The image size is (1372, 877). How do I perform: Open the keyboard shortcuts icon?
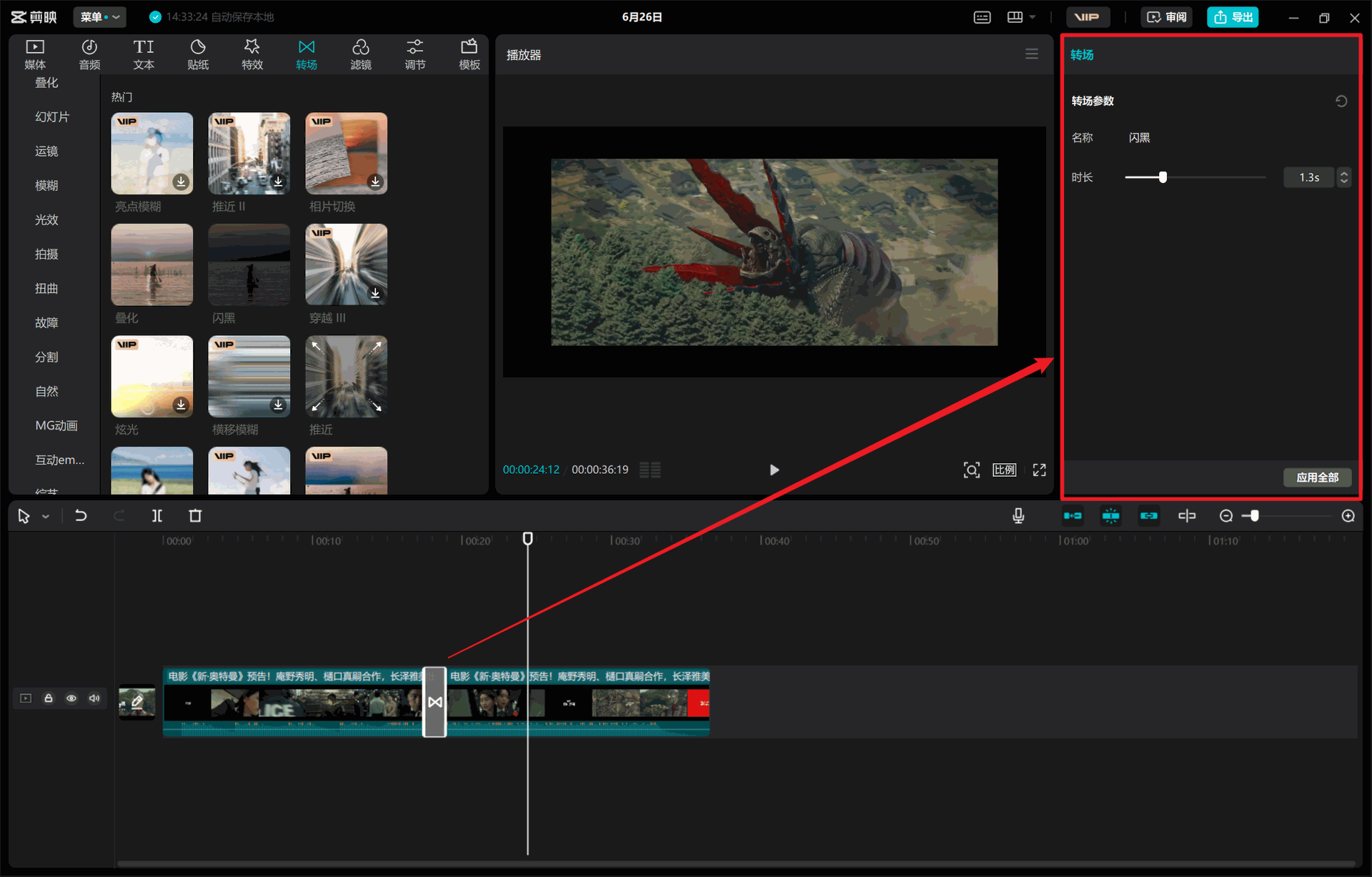click(982, 17)
